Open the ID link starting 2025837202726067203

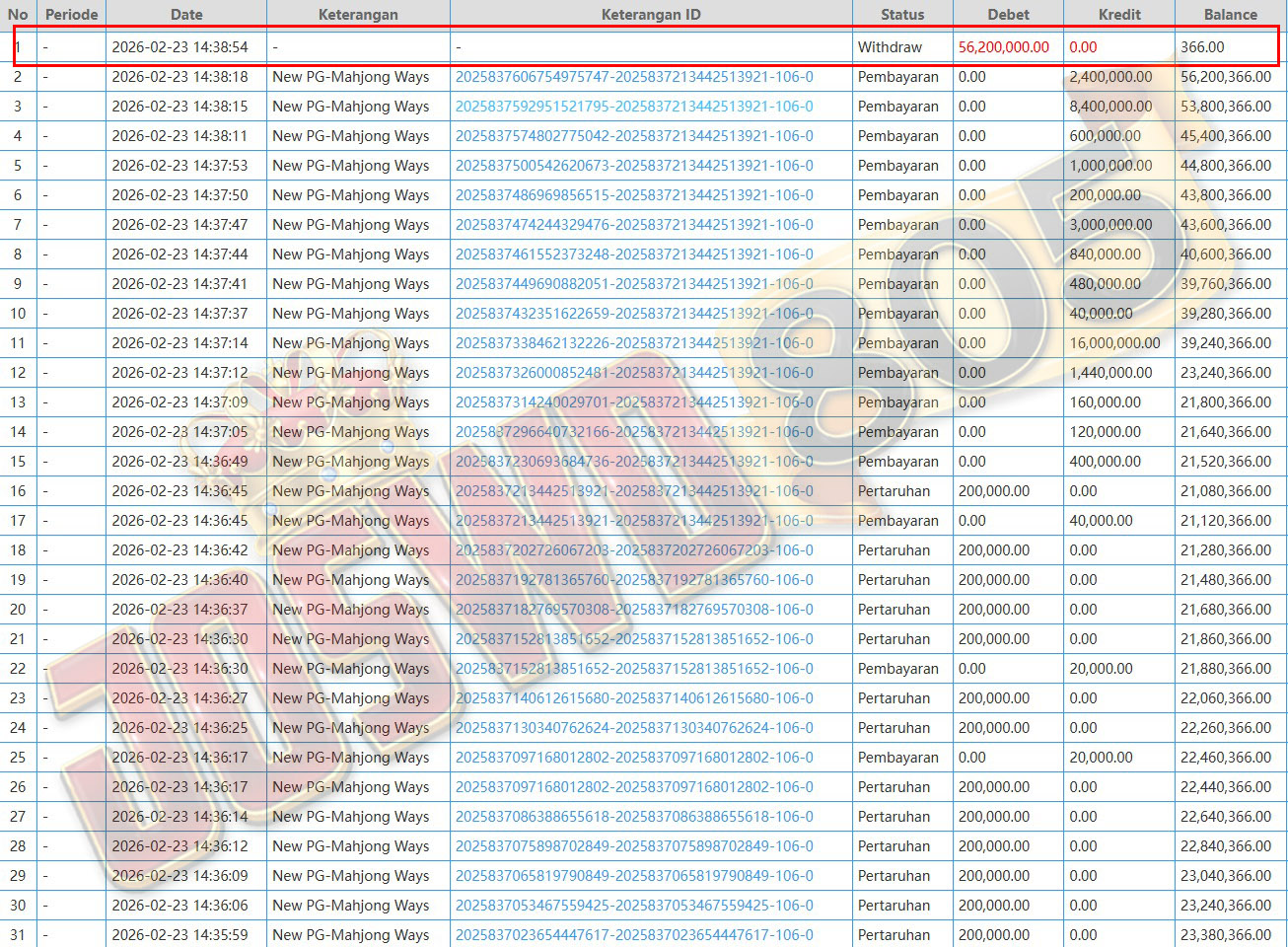[x=634, y=550]
